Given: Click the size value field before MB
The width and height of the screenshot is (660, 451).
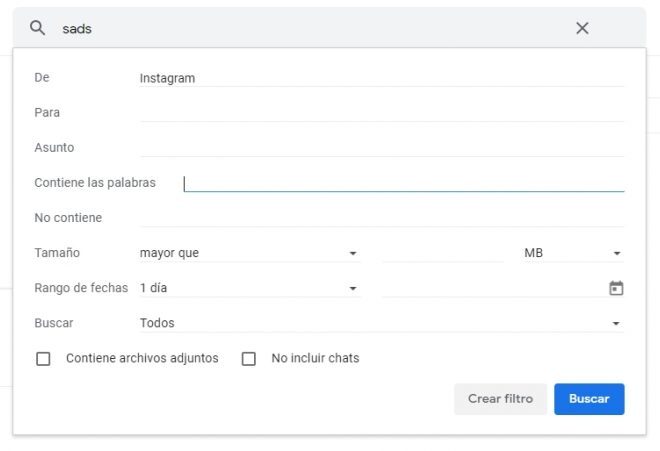Looking at the screenshot, I should point(442,253).
